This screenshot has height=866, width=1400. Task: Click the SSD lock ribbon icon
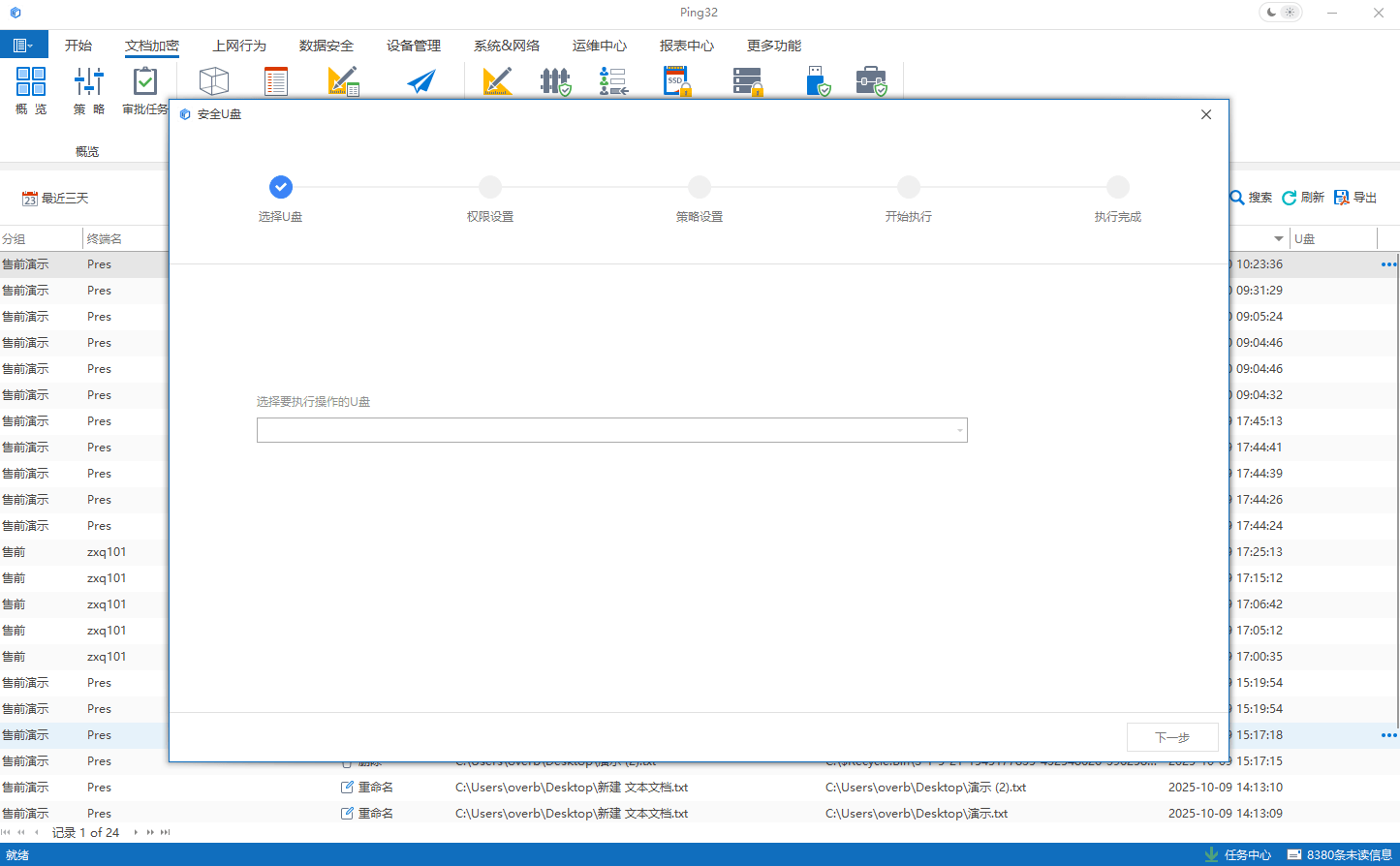coord(677,81)
